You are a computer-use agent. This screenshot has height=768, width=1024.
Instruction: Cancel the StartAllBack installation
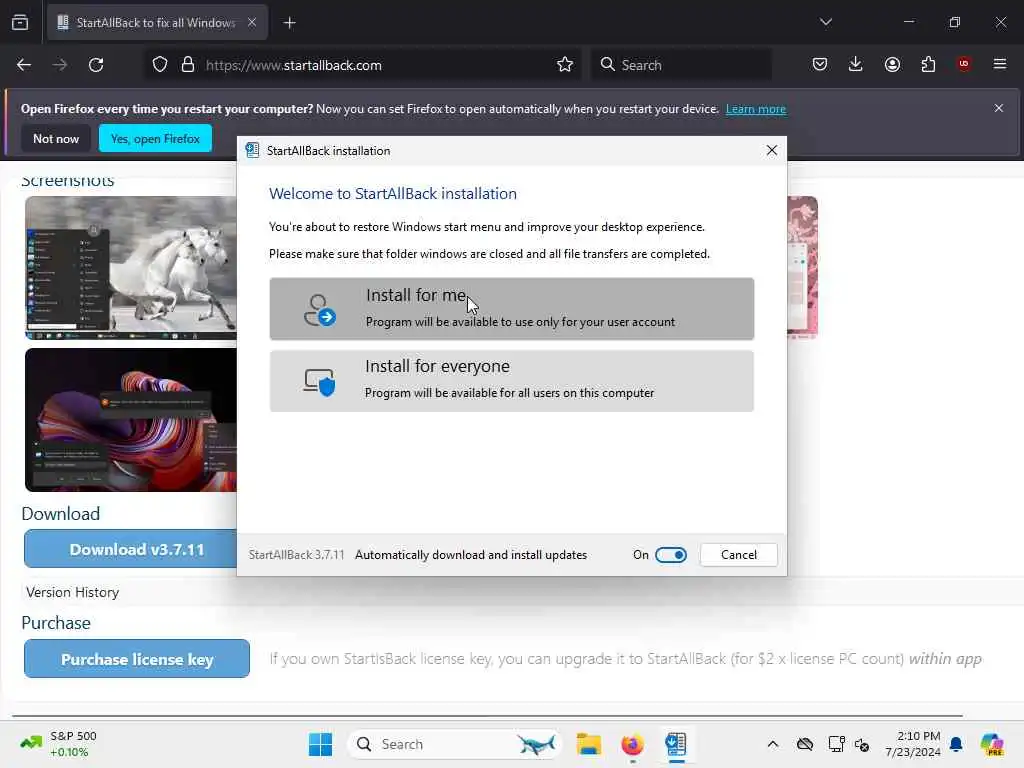[739, 554]
